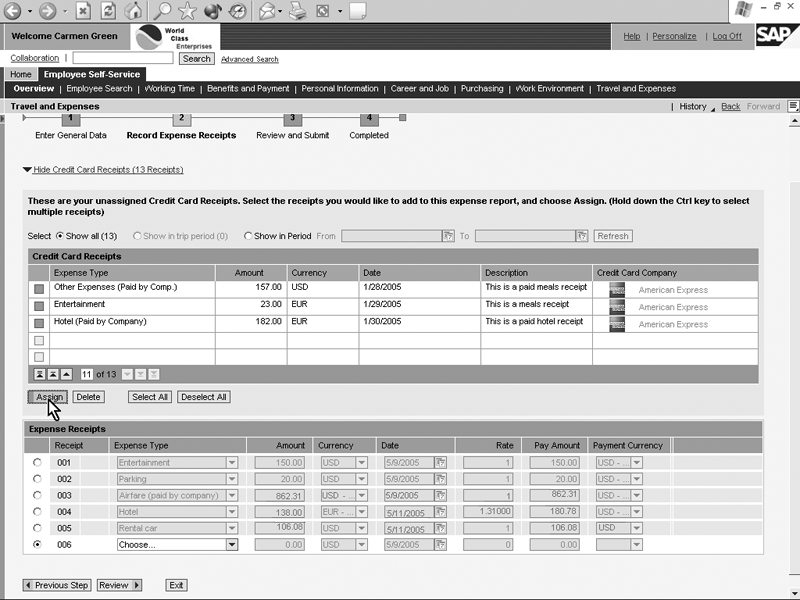Click the Previous Step button

(x=57, y=585)
